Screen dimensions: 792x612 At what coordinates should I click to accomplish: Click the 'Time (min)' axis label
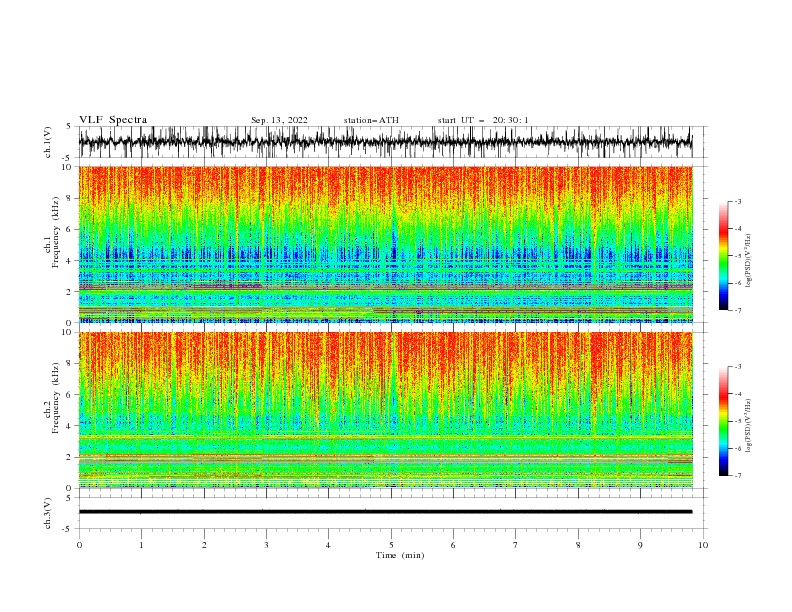tap(400, 555)
